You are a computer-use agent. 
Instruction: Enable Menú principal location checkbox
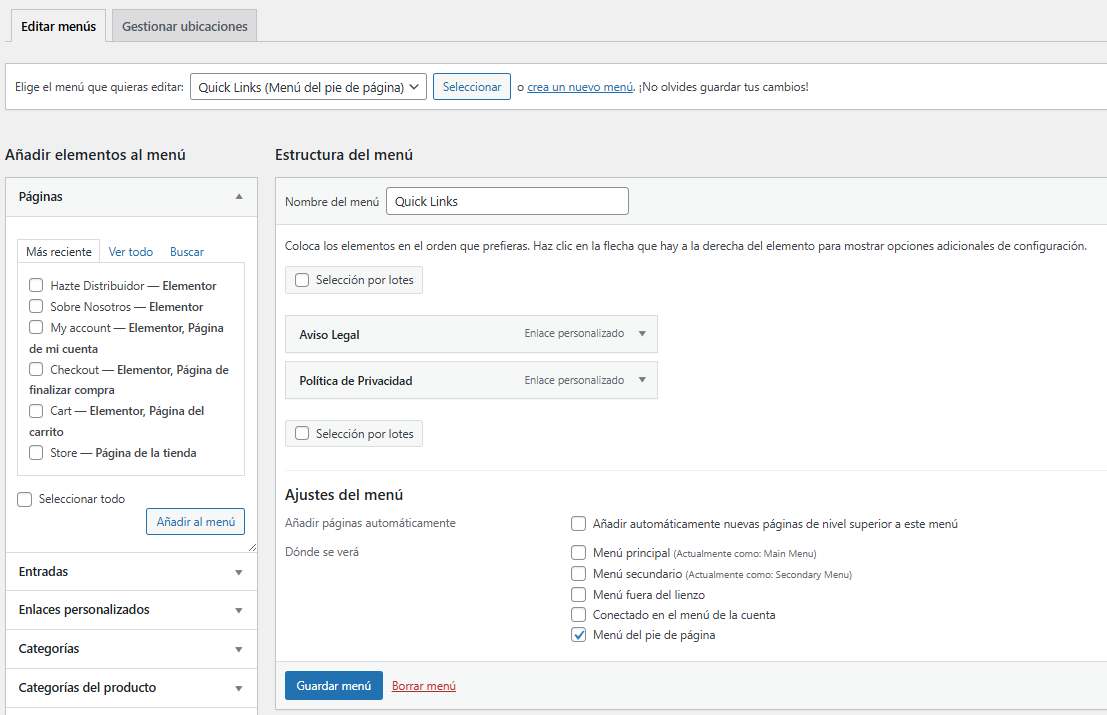[578, 553]
